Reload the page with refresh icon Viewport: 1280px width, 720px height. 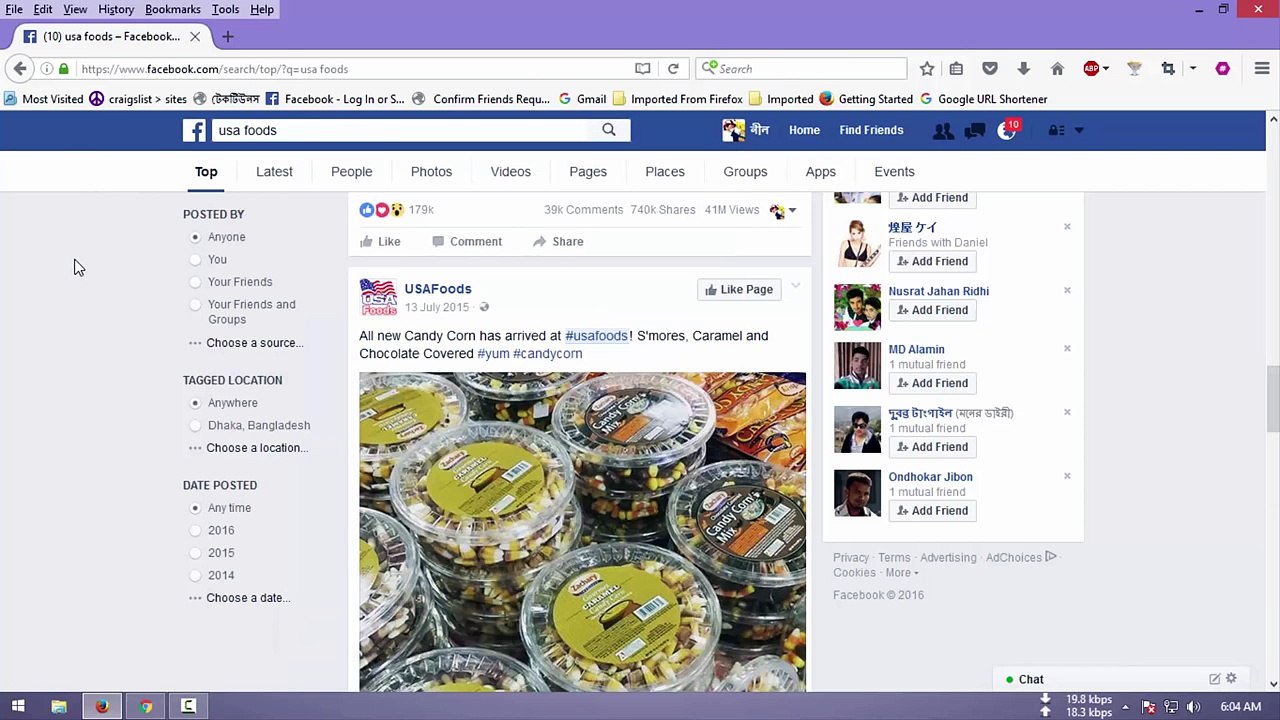(x=673, y=69)
